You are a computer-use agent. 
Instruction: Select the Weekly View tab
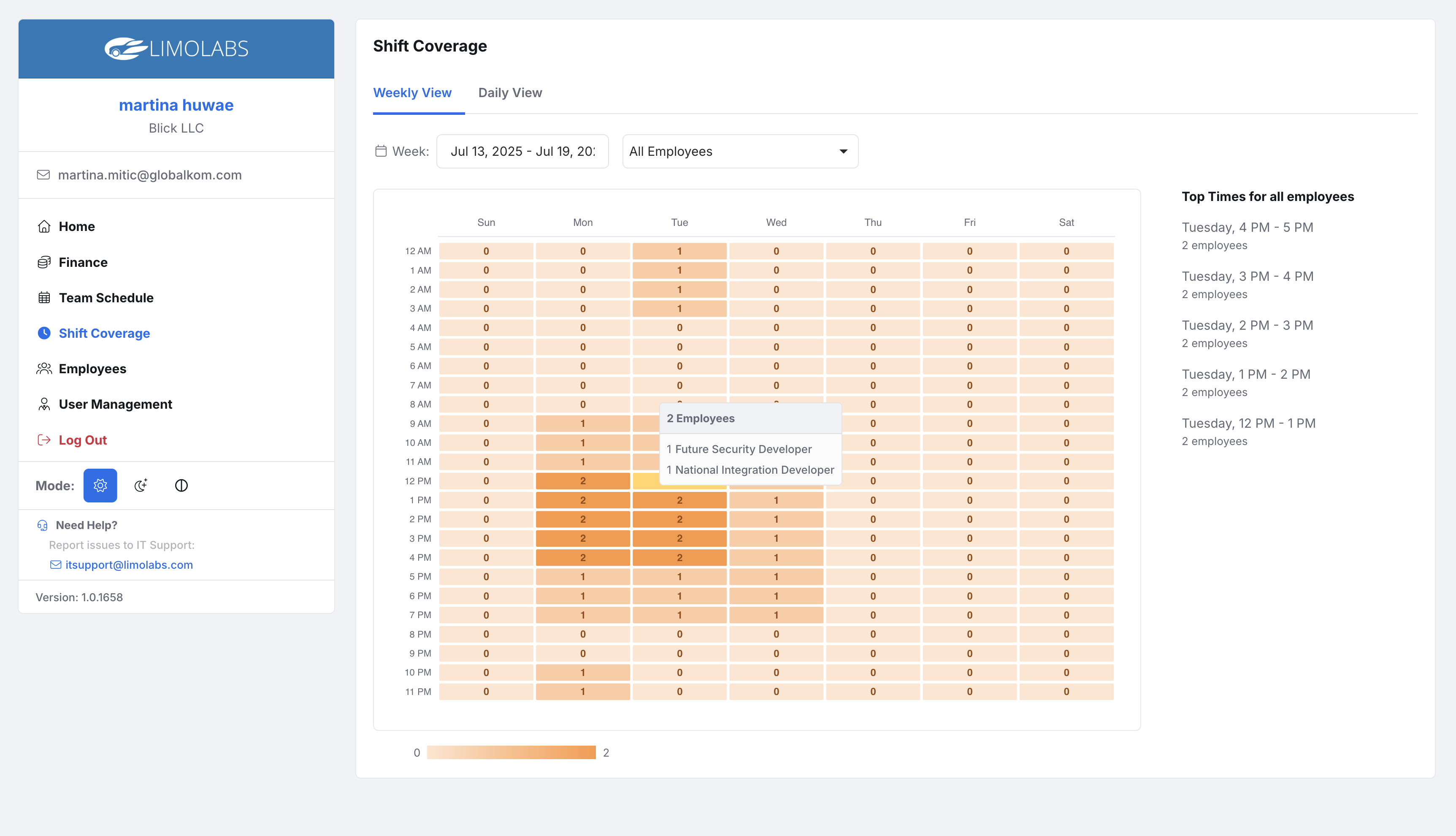[x=413, y=92]
